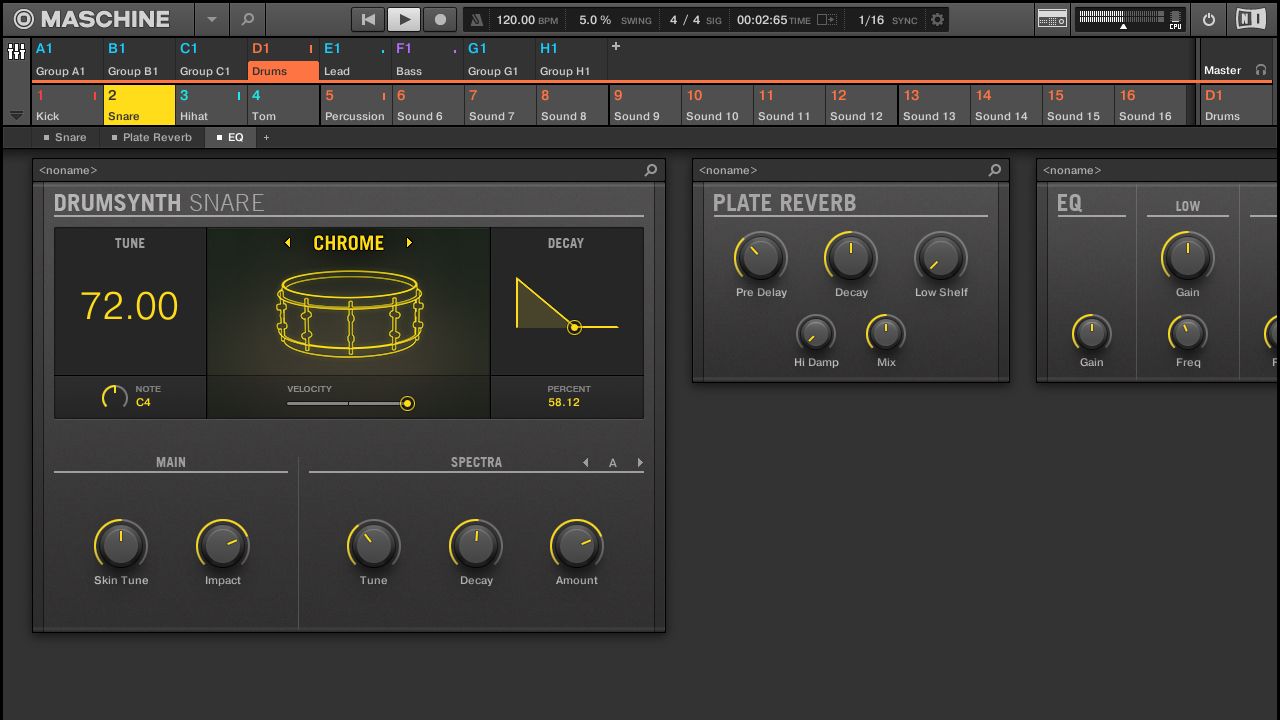Select sound slot 5 Percussion
This screenshot has height=720, width=1280.
click(356, 105)
